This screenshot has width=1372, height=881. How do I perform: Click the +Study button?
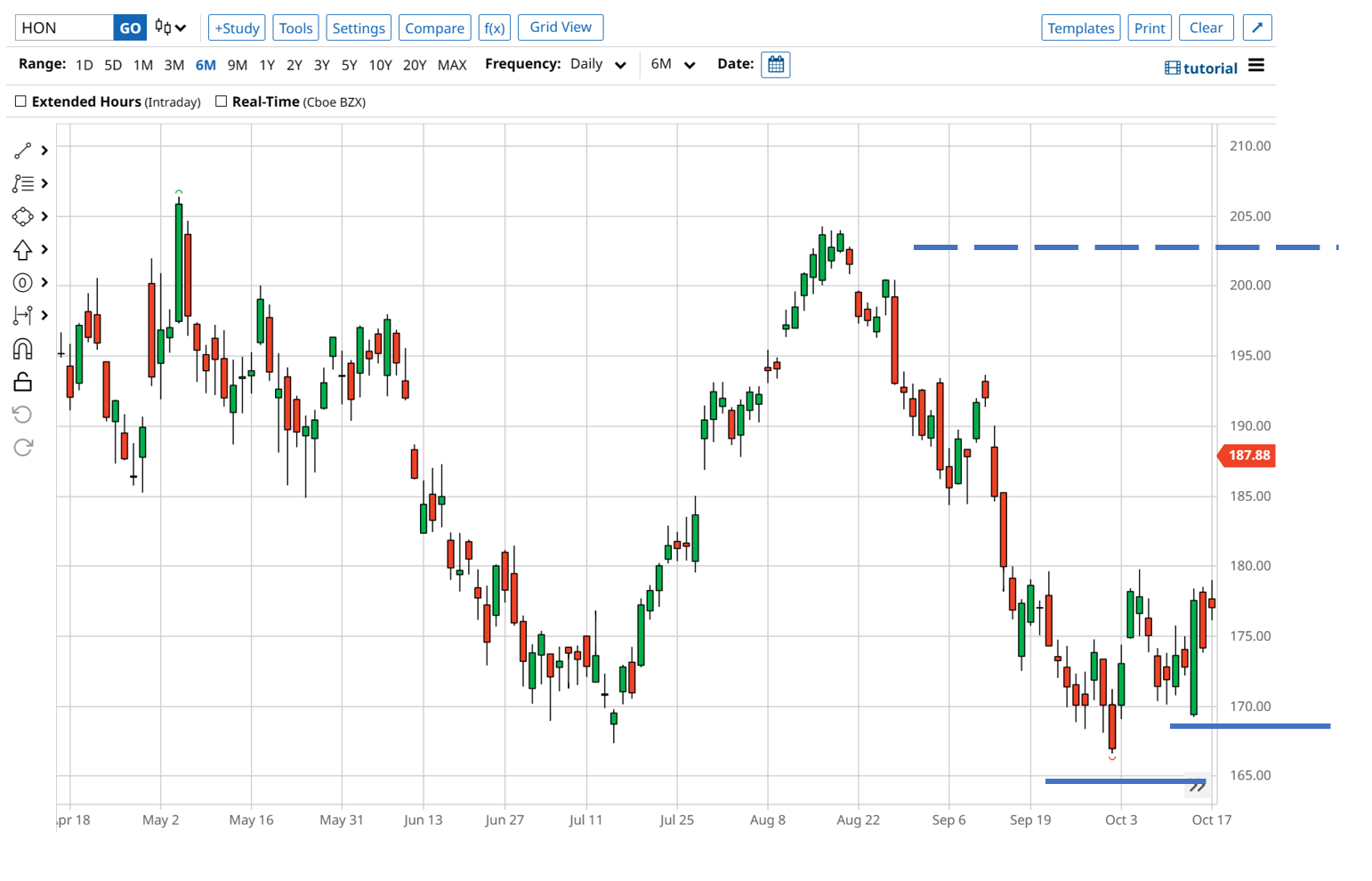(237, 28)
